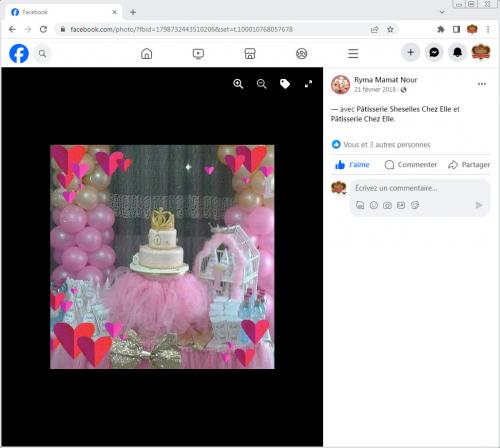Click the Partager button
The image size is (500, 448).
(x=469, y=165)
